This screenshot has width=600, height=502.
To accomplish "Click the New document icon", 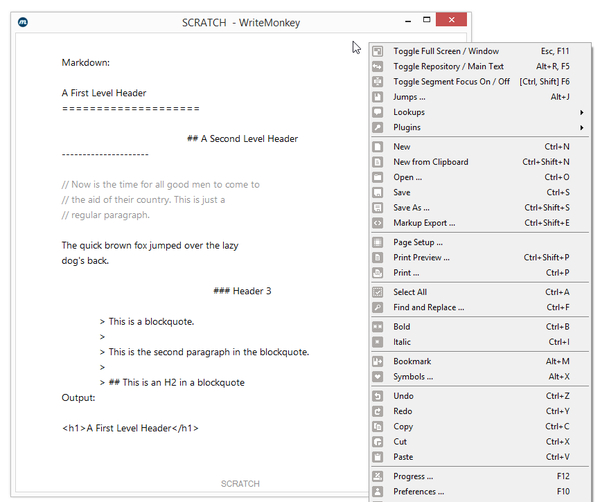I will [378, 147].
